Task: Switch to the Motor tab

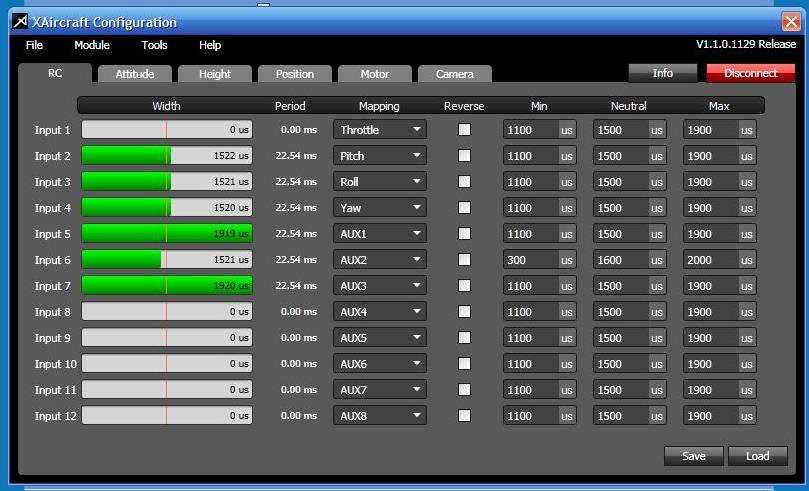Action: click(x=375, y=74)
